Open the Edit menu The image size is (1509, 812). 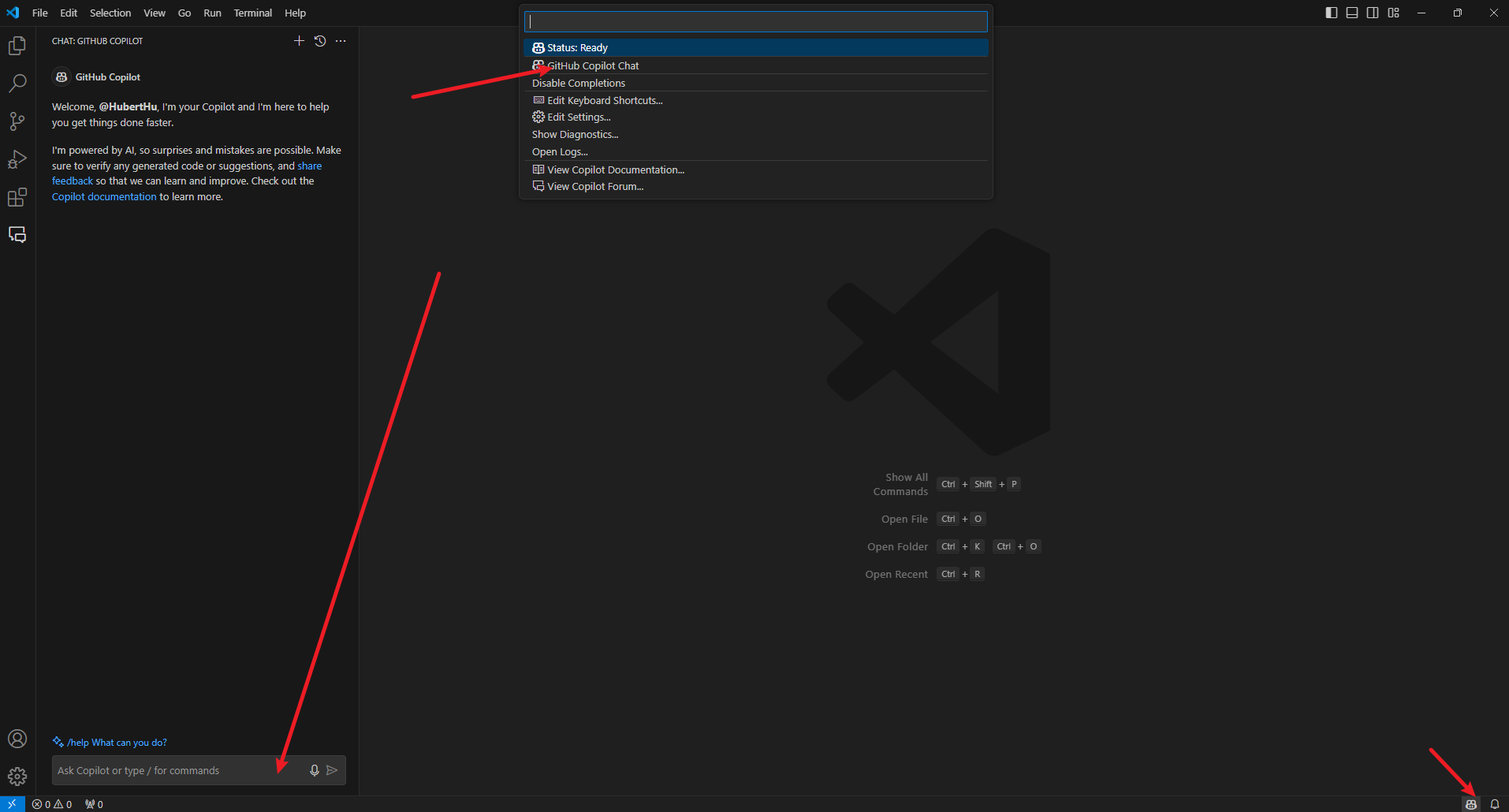[x=69, y=13]
